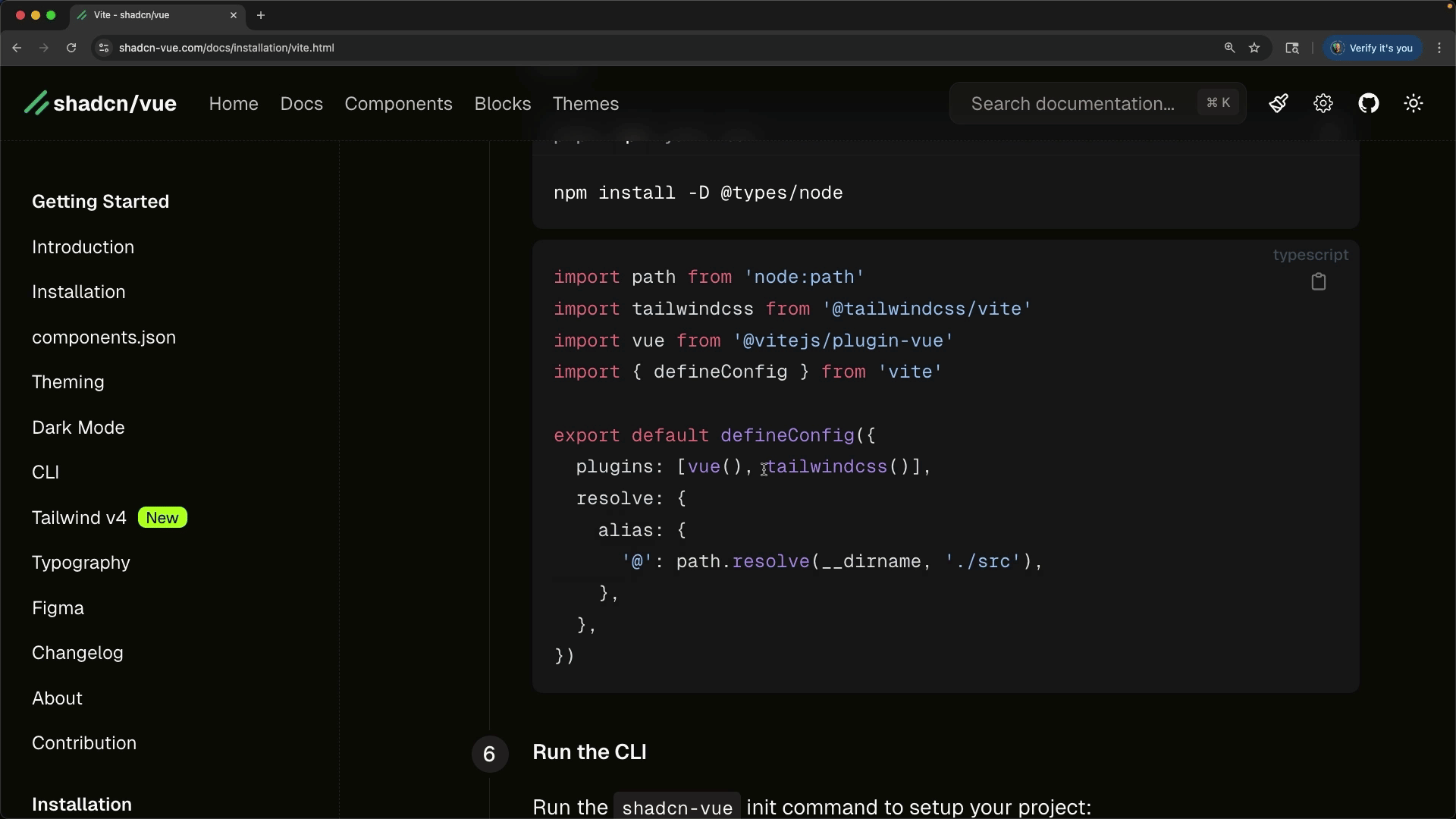Go back with browser back arrow
This screenshot has width=1456, height=819.
(x=17, y=48)
